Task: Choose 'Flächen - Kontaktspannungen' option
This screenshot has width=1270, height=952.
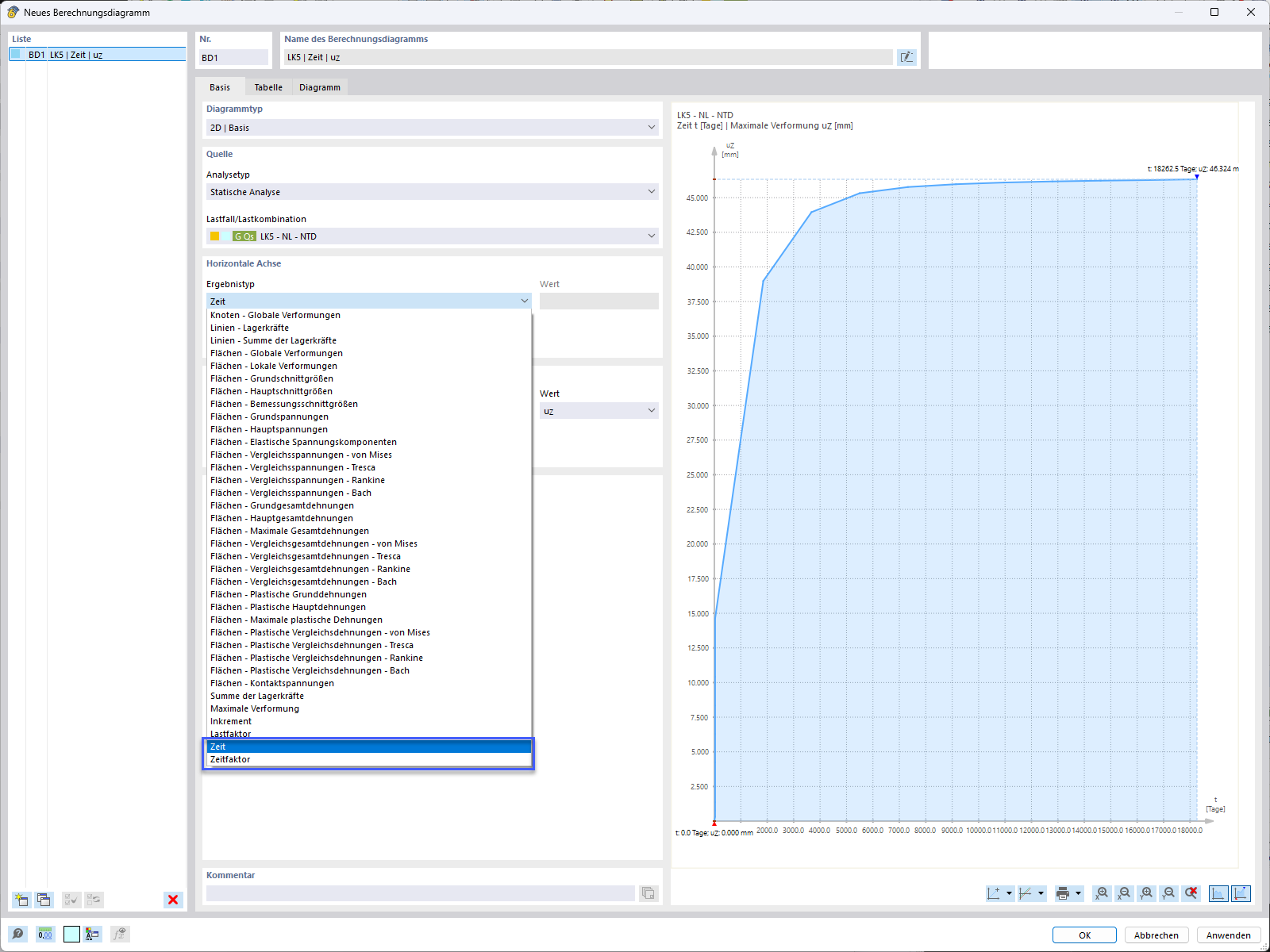Action: point(369,683)
